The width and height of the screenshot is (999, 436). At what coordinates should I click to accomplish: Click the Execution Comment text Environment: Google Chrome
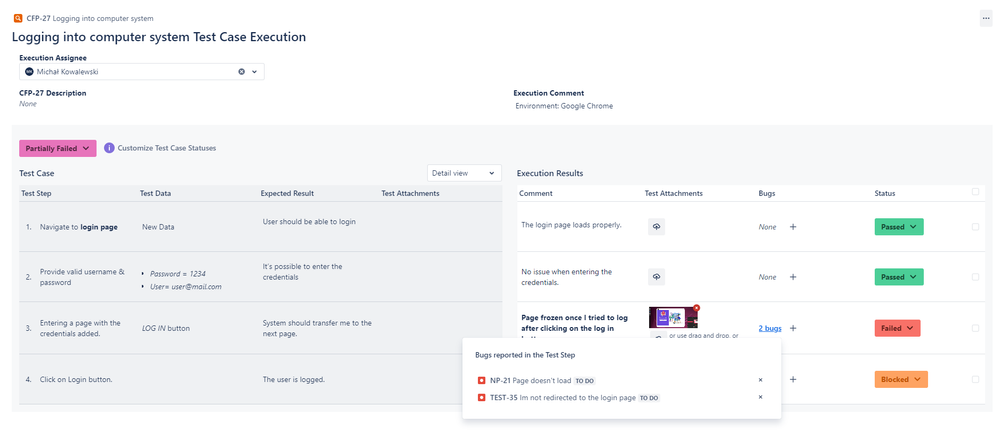pyautogui.click(x=564, y=106)
